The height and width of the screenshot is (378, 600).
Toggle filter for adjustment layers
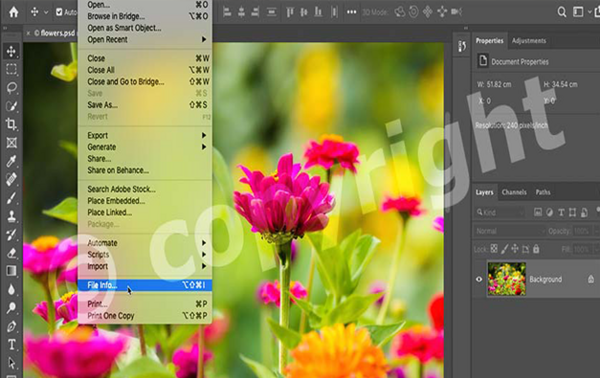point(549,212)
